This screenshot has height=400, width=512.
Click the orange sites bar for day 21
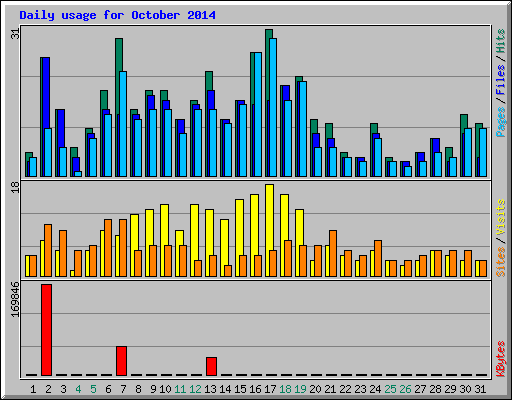(333, 253)
